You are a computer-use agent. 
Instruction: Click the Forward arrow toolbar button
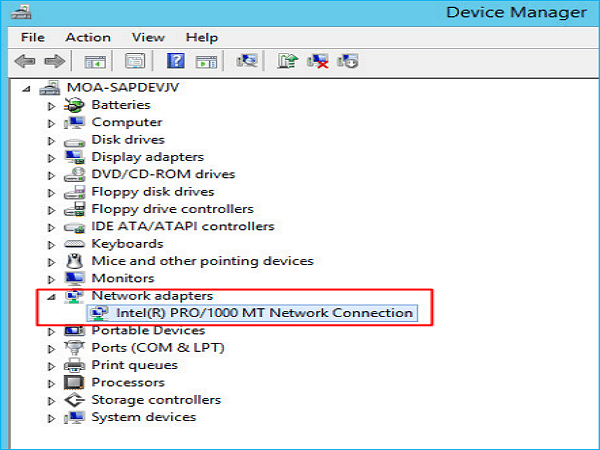pyautogui.click(x=54, y=61)
